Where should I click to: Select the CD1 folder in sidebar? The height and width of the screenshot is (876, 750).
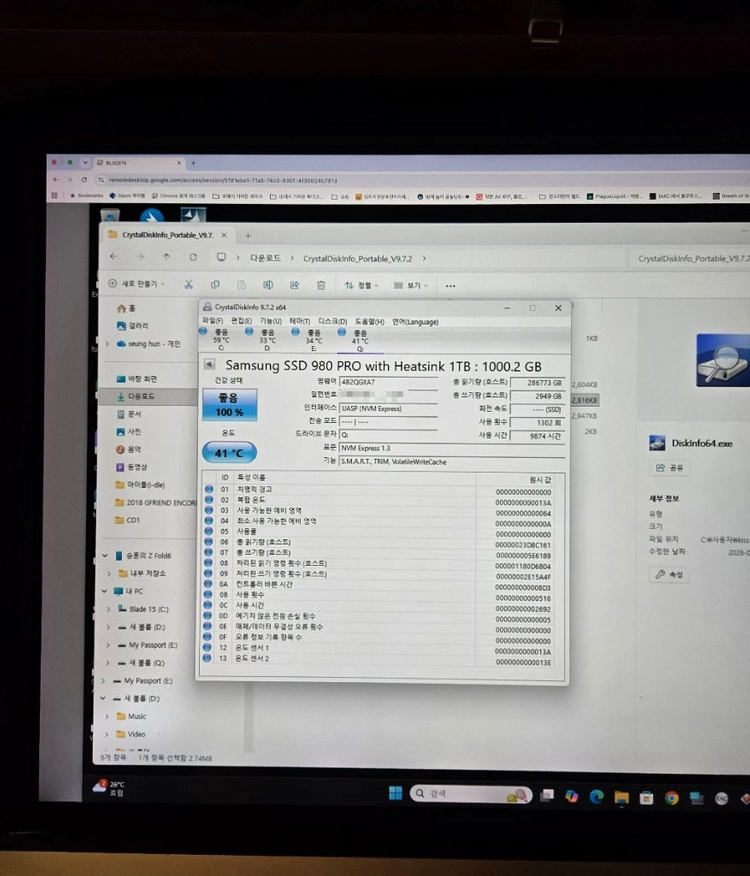tap(127, 520)
